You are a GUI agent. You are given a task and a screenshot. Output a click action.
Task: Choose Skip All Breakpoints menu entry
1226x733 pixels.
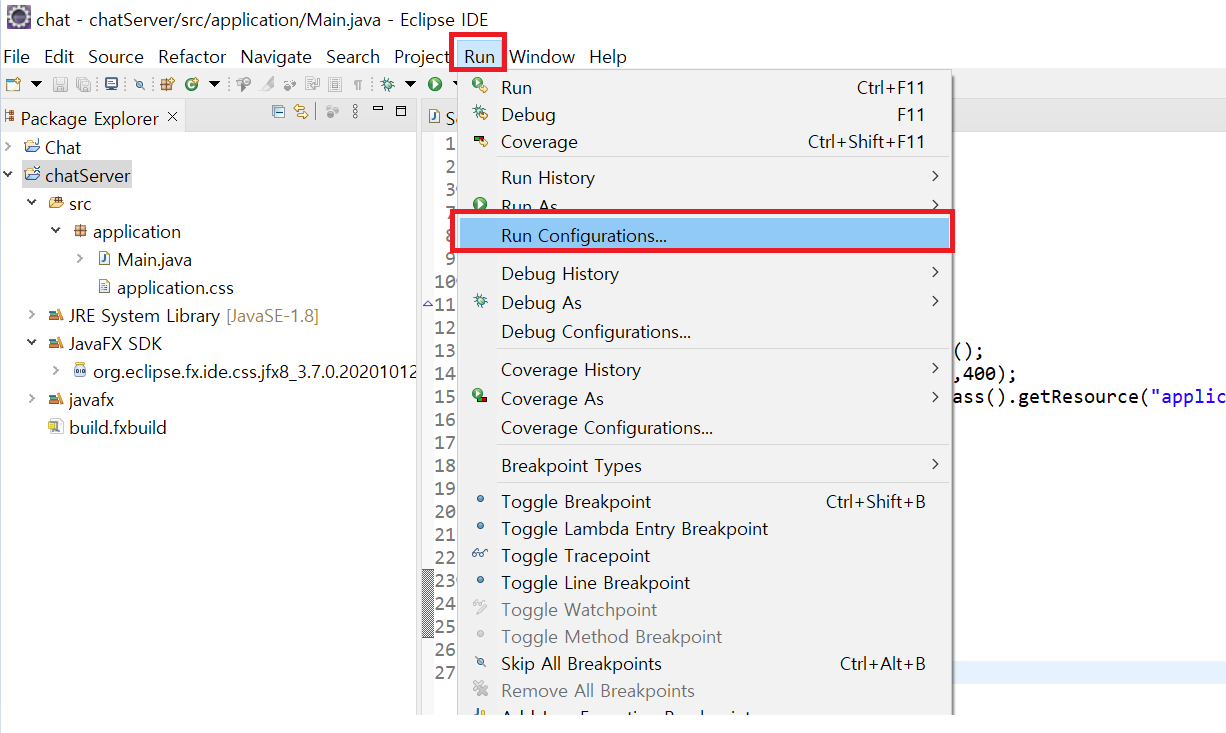[705, 664]
